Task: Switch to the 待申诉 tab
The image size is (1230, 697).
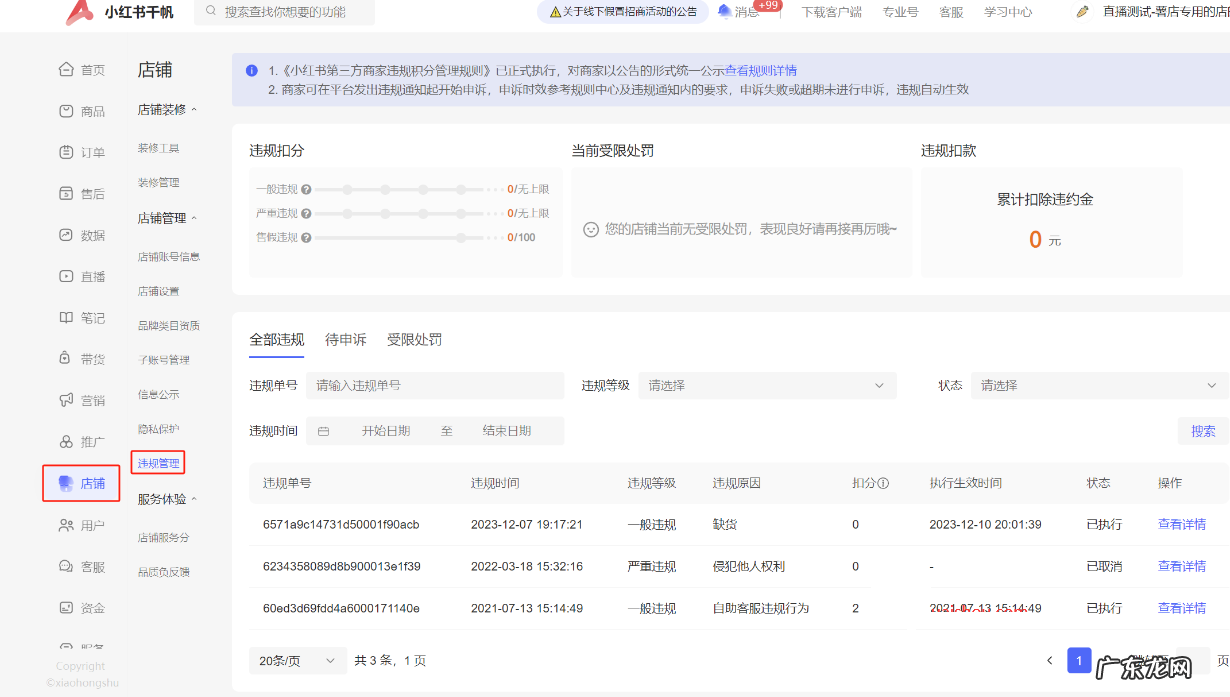Action: point(345,339)
